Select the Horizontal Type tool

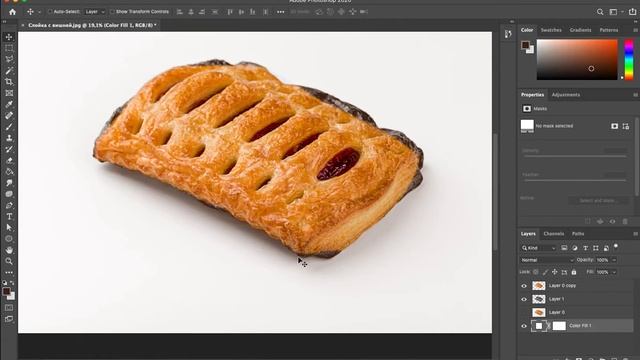[9, 217]
